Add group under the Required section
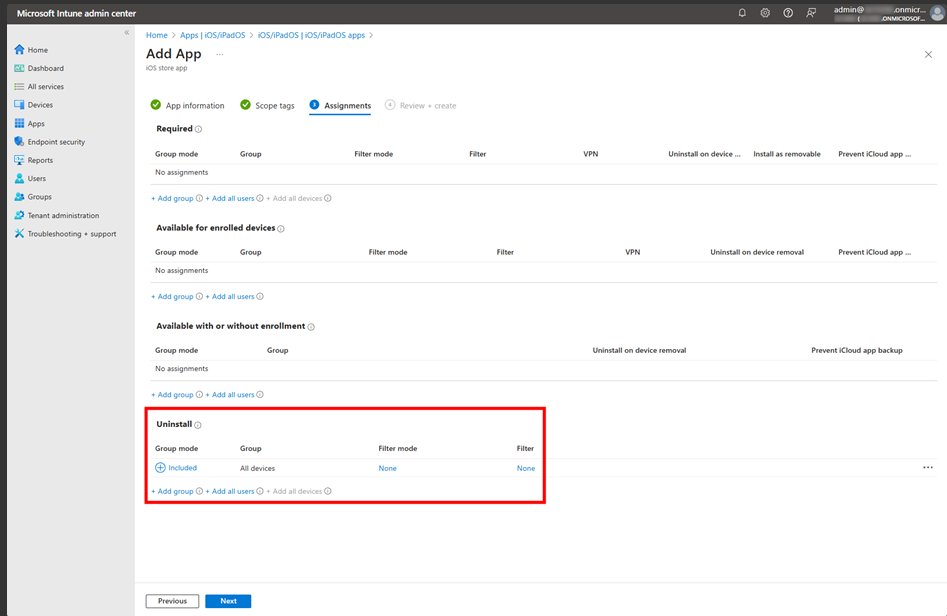The width and height of the screenshot is (947, 616). click(172, 198)
